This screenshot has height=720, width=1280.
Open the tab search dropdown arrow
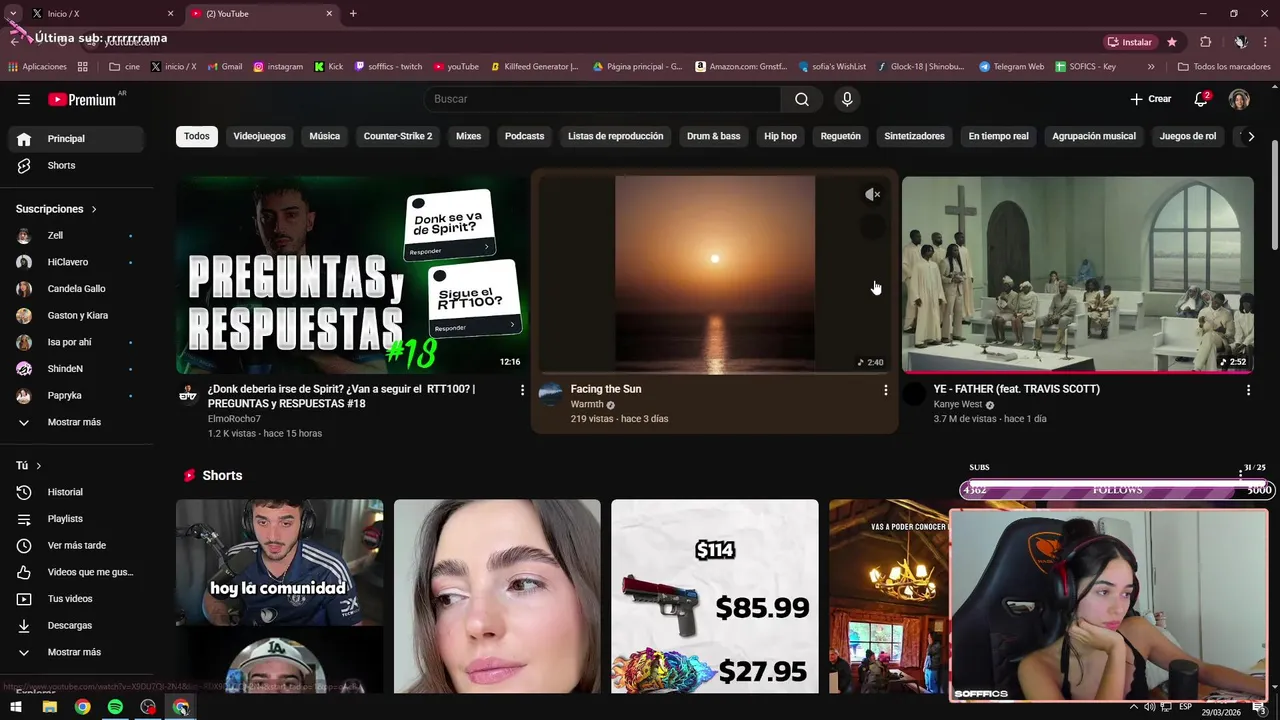click(13, 14)
